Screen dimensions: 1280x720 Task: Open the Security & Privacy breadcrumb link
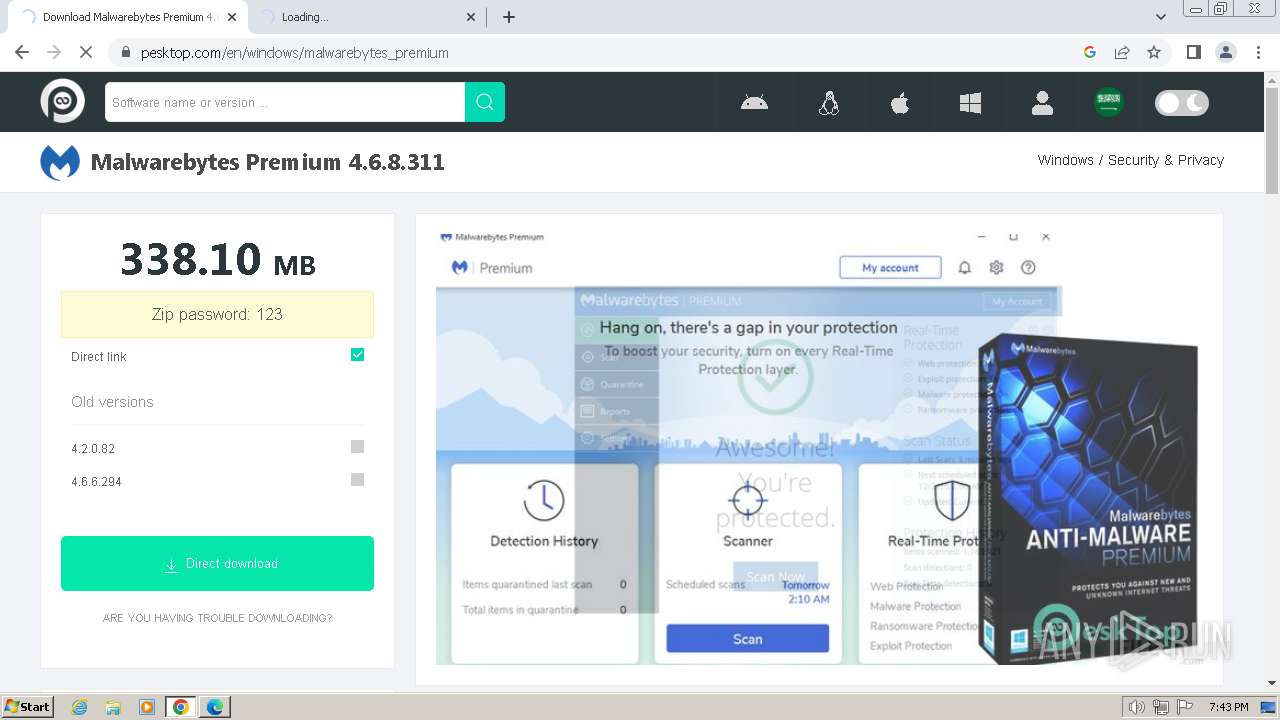click(x=1166, y=160)
